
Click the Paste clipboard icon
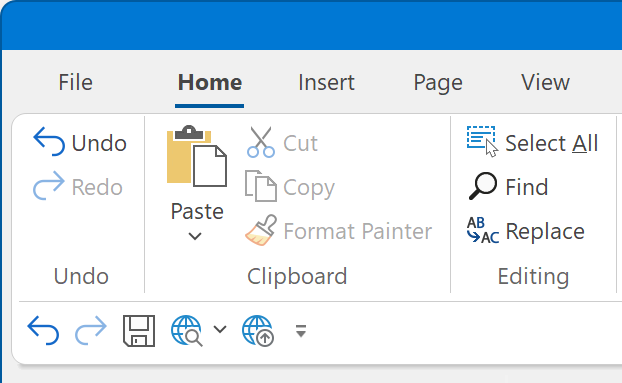pos(197,156)
